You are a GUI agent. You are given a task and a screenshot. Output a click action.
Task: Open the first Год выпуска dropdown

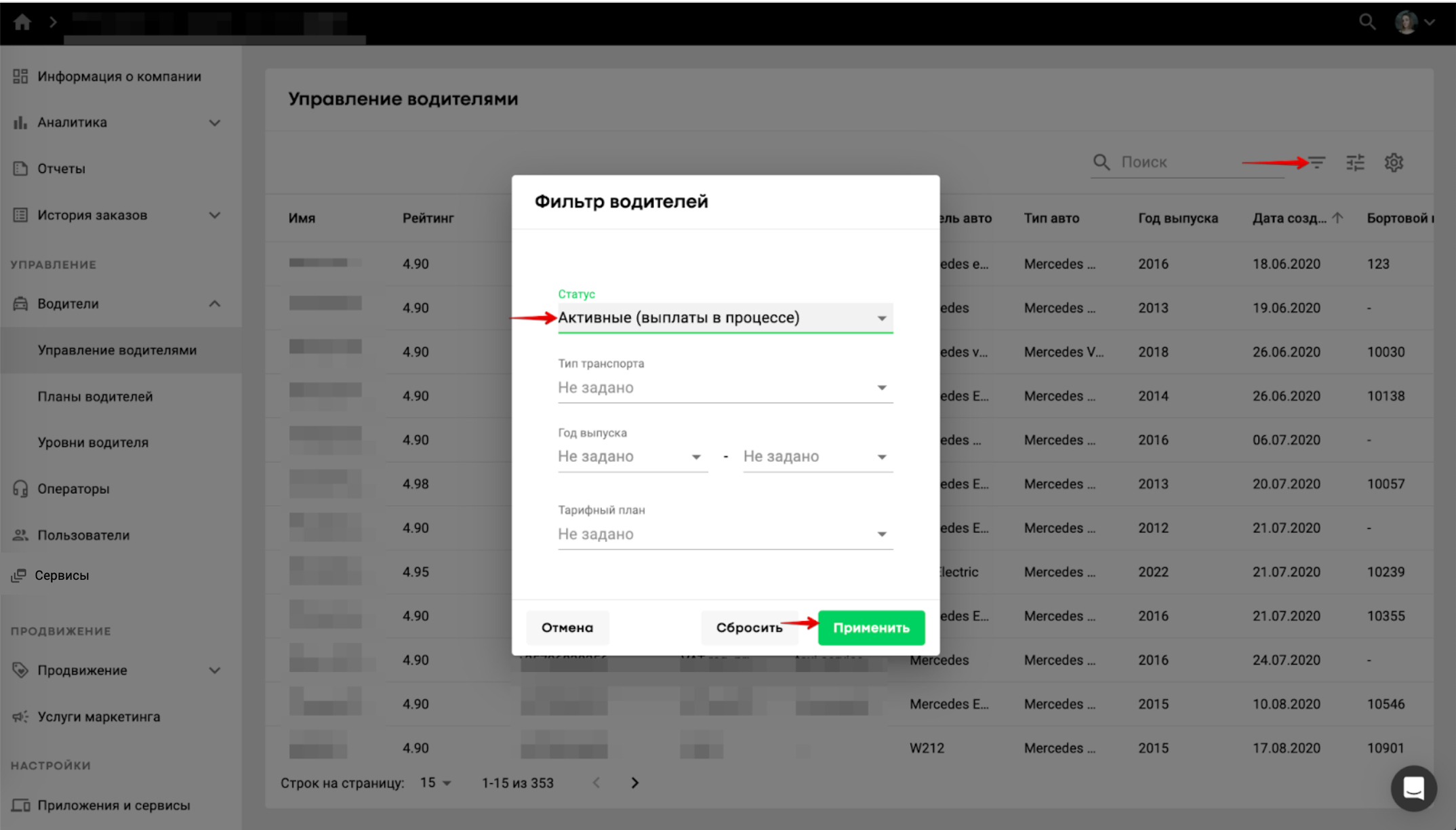(632, 457)
